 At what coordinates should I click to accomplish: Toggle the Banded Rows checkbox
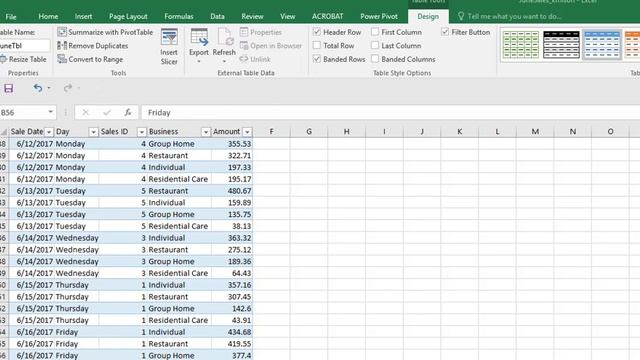317,59
